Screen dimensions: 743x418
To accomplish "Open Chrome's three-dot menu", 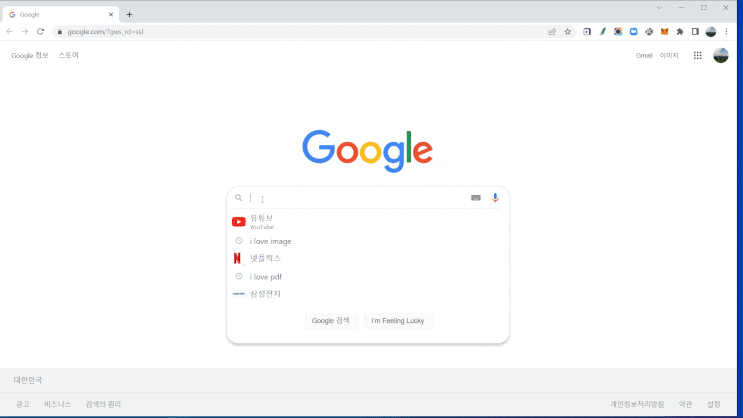I will 726,32.
